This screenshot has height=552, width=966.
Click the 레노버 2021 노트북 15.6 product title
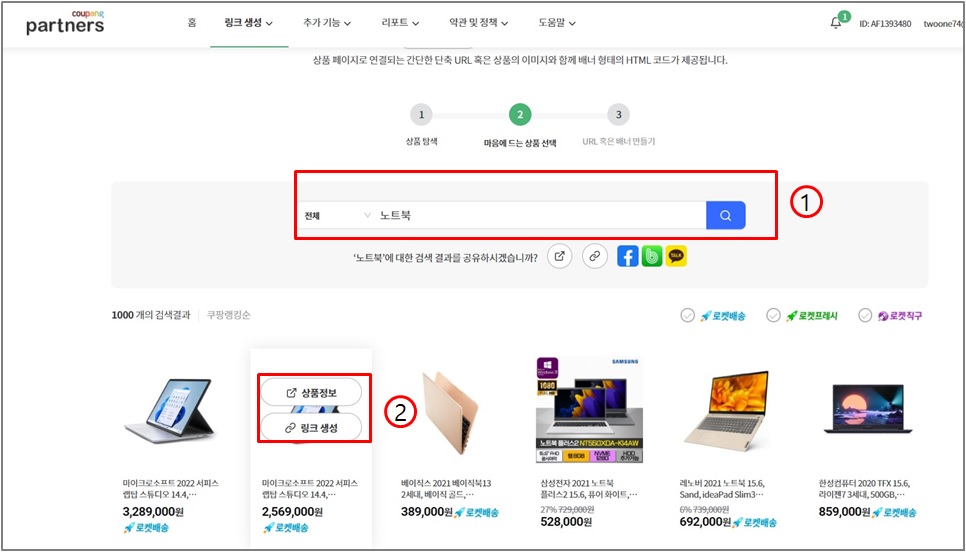tap(721, 489)
